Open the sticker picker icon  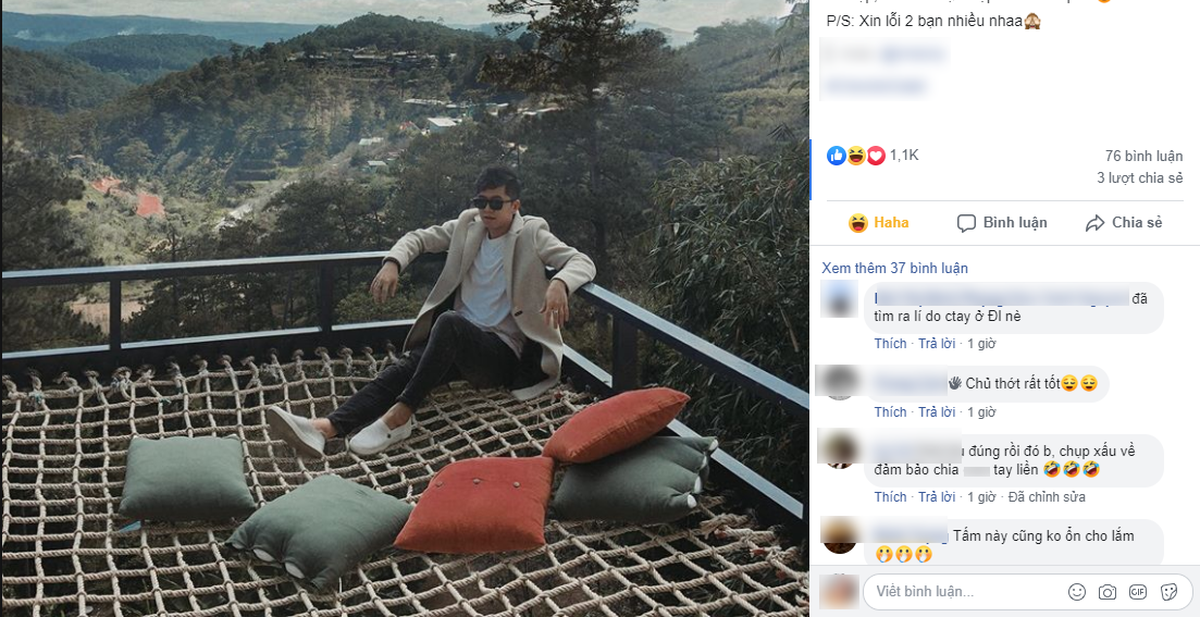1168,592
